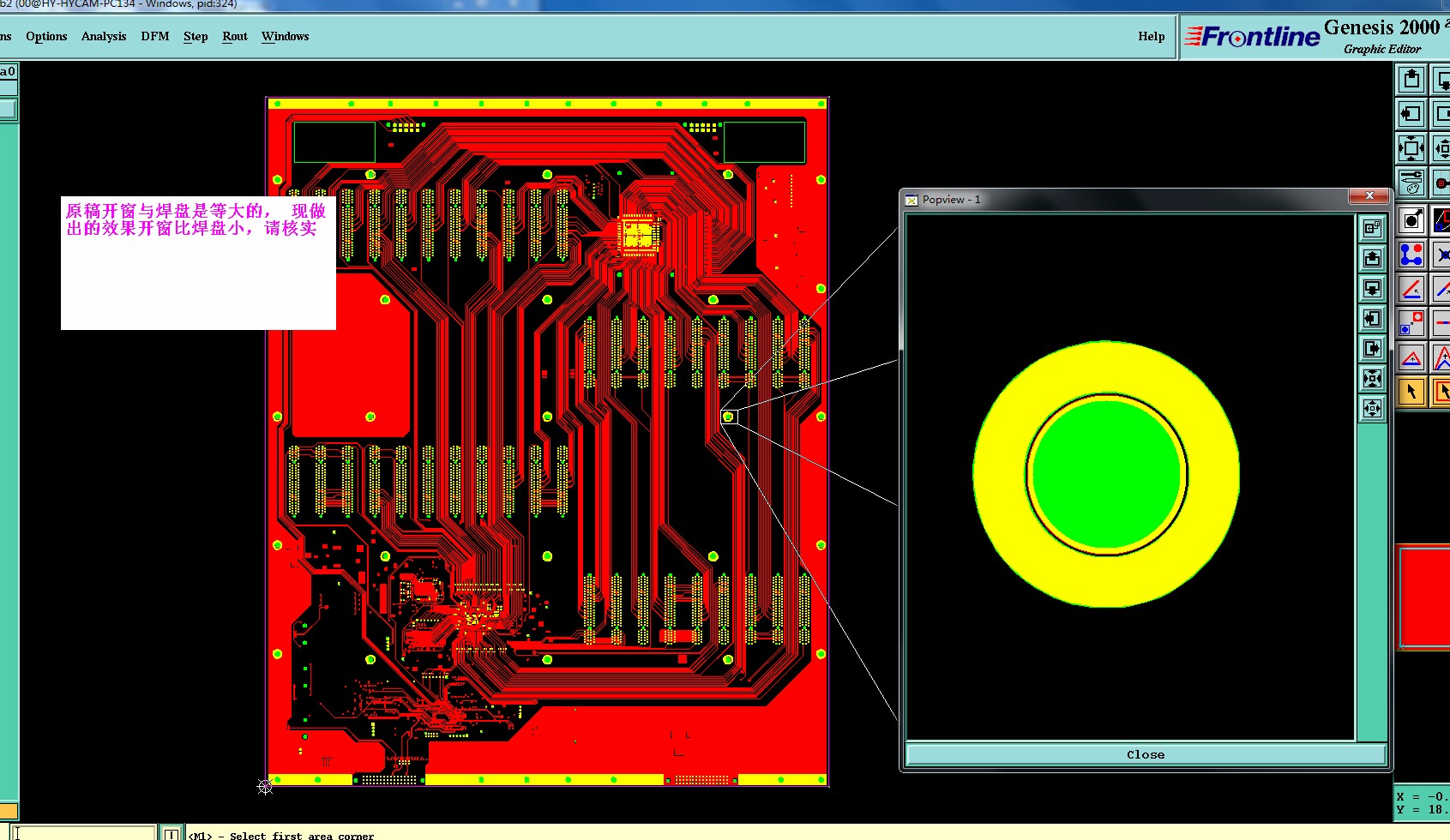Close Popview window with X button
The height and width of the screenshot is (840, 1450).
point(1369,196)
